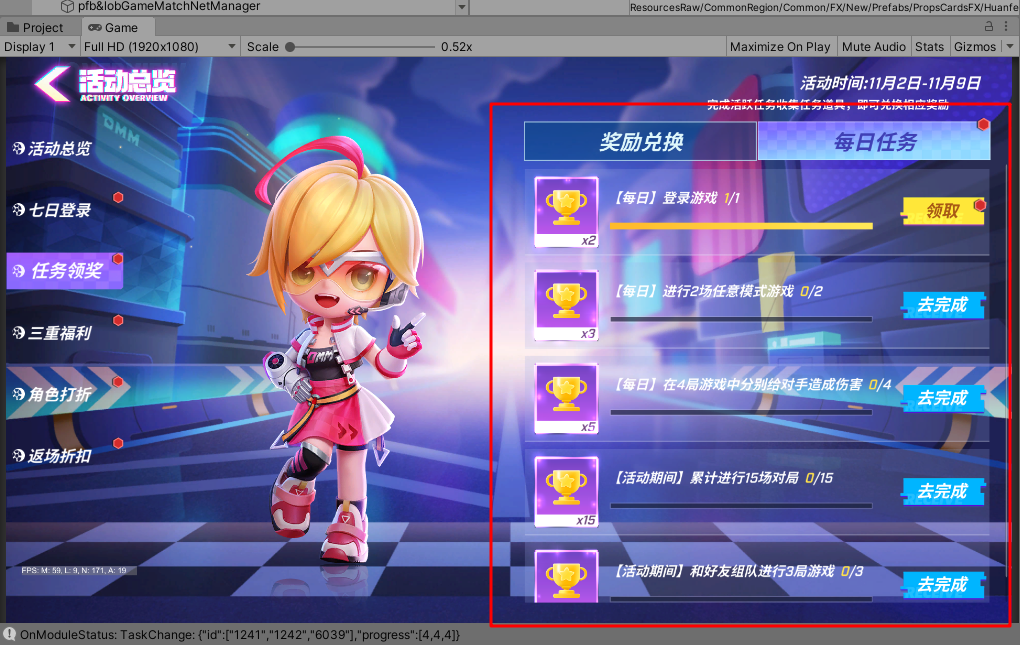Toggle Maximize On Play
Image resolution: width=1020 pixels, height=645 pixels.
[x=780, y=47]
